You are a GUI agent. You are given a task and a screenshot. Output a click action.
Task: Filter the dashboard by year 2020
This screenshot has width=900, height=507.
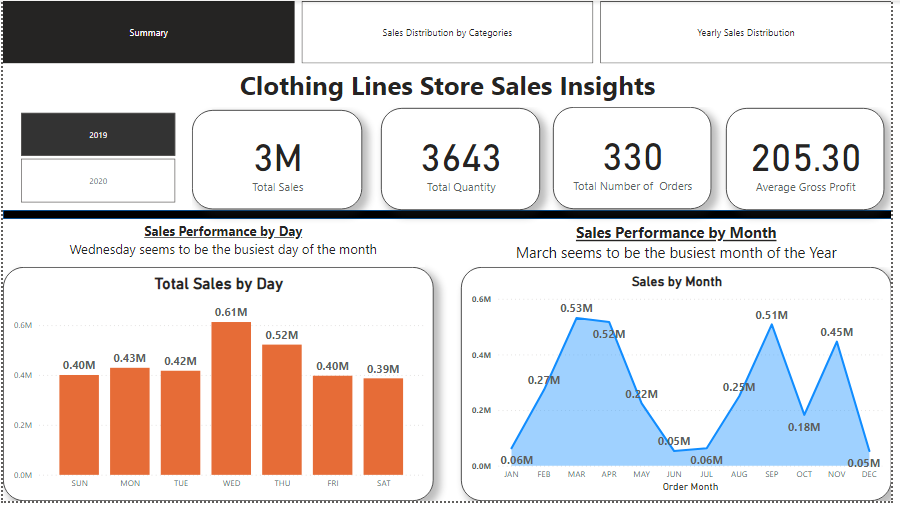coord(98,181)
